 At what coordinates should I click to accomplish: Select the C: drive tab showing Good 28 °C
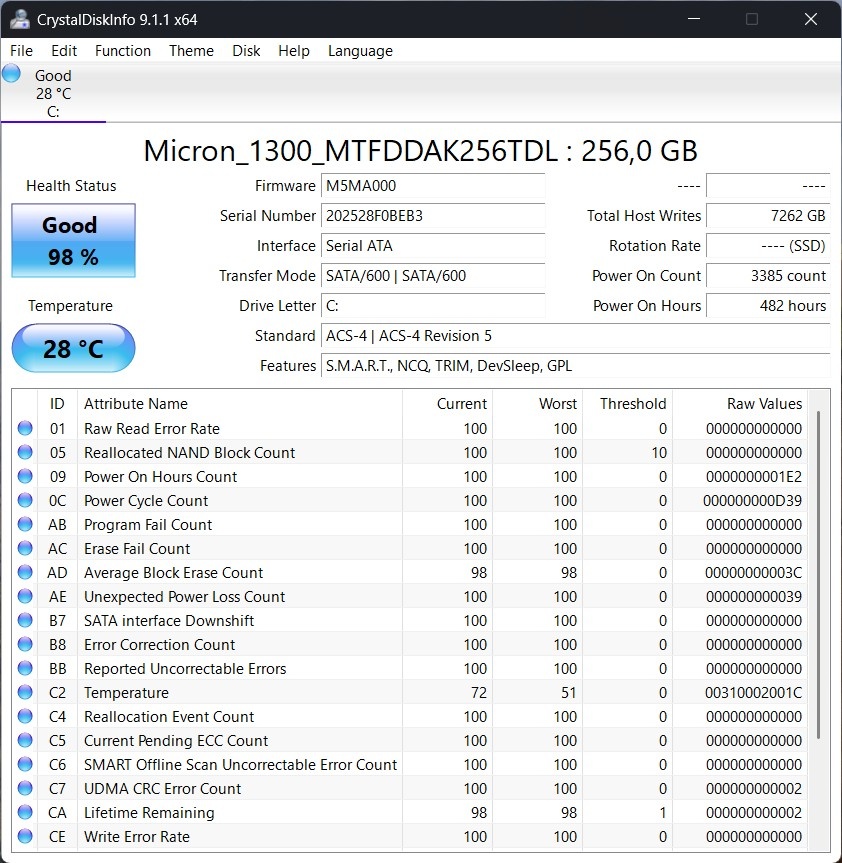(x=53, y=94)
